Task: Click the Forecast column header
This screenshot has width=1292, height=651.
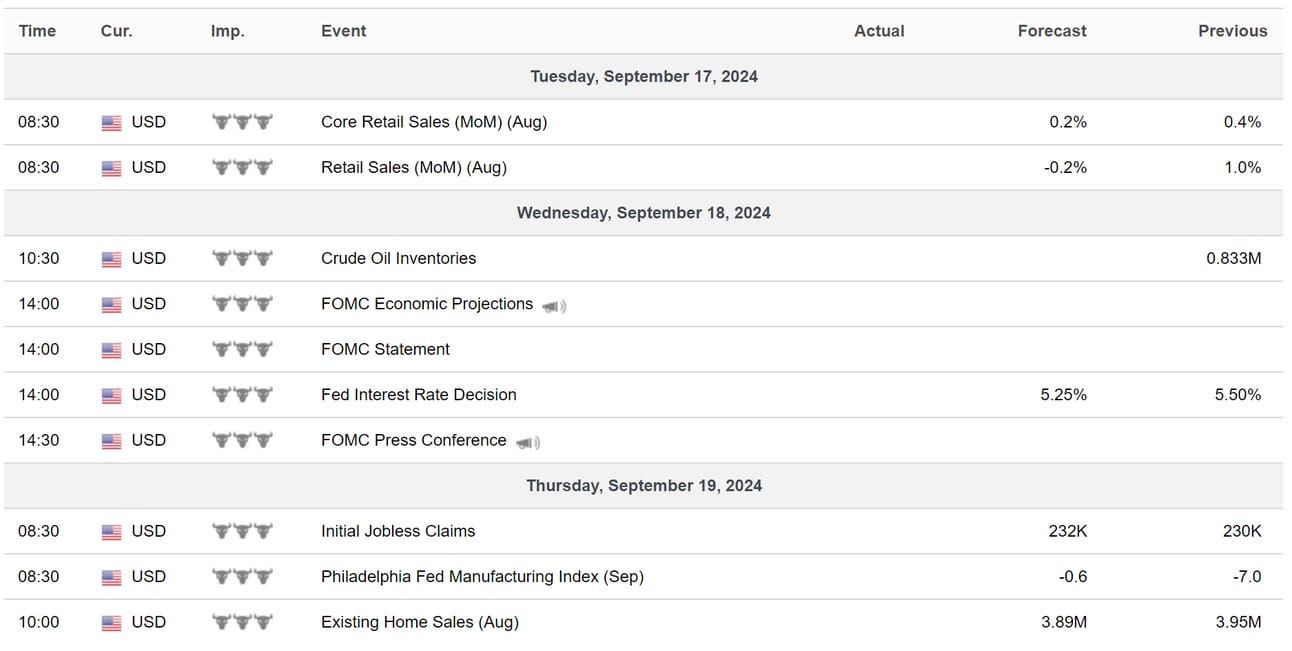Action: point(1052,31)
